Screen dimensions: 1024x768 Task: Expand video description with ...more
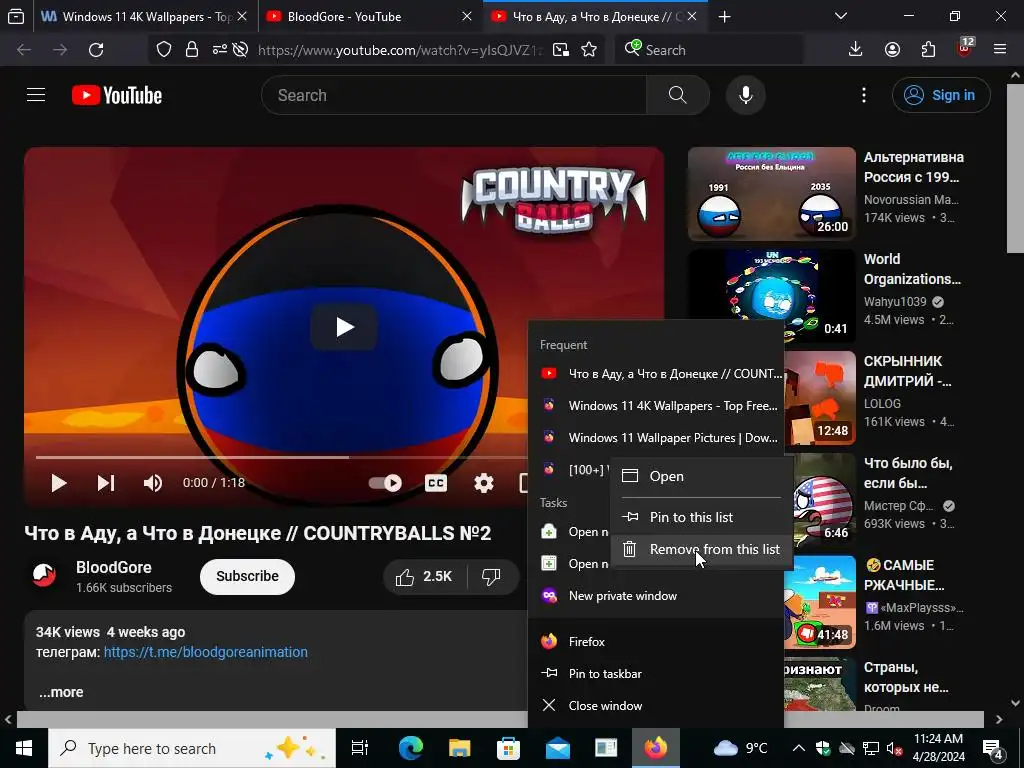click(x=61, y=692)
